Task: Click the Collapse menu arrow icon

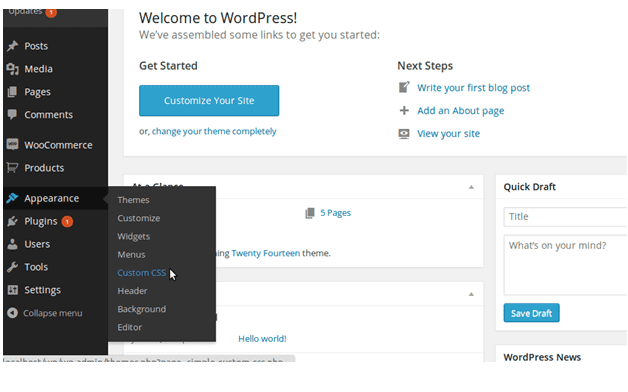Action: [12, 313]
